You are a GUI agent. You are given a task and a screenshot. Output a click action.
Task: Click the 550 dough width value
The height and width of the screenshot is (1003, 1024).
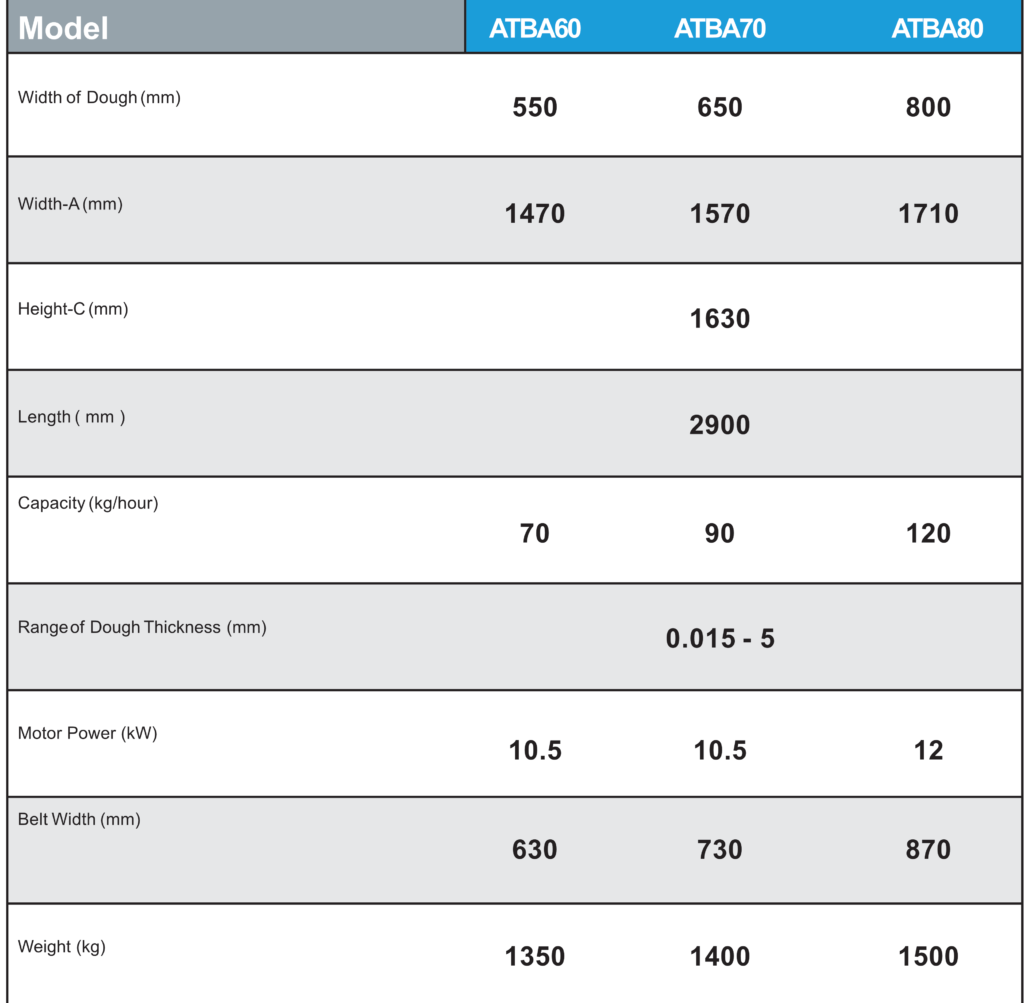click(535, 107)
